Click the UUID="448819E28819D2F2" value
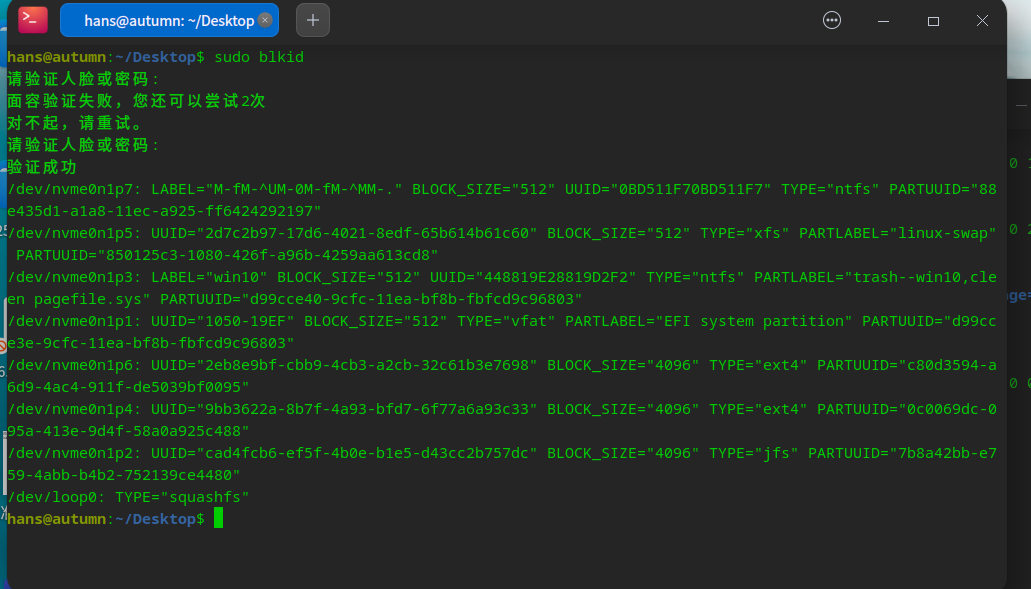The width and height of the screenshot is (1031, 589). click(533, 277)
